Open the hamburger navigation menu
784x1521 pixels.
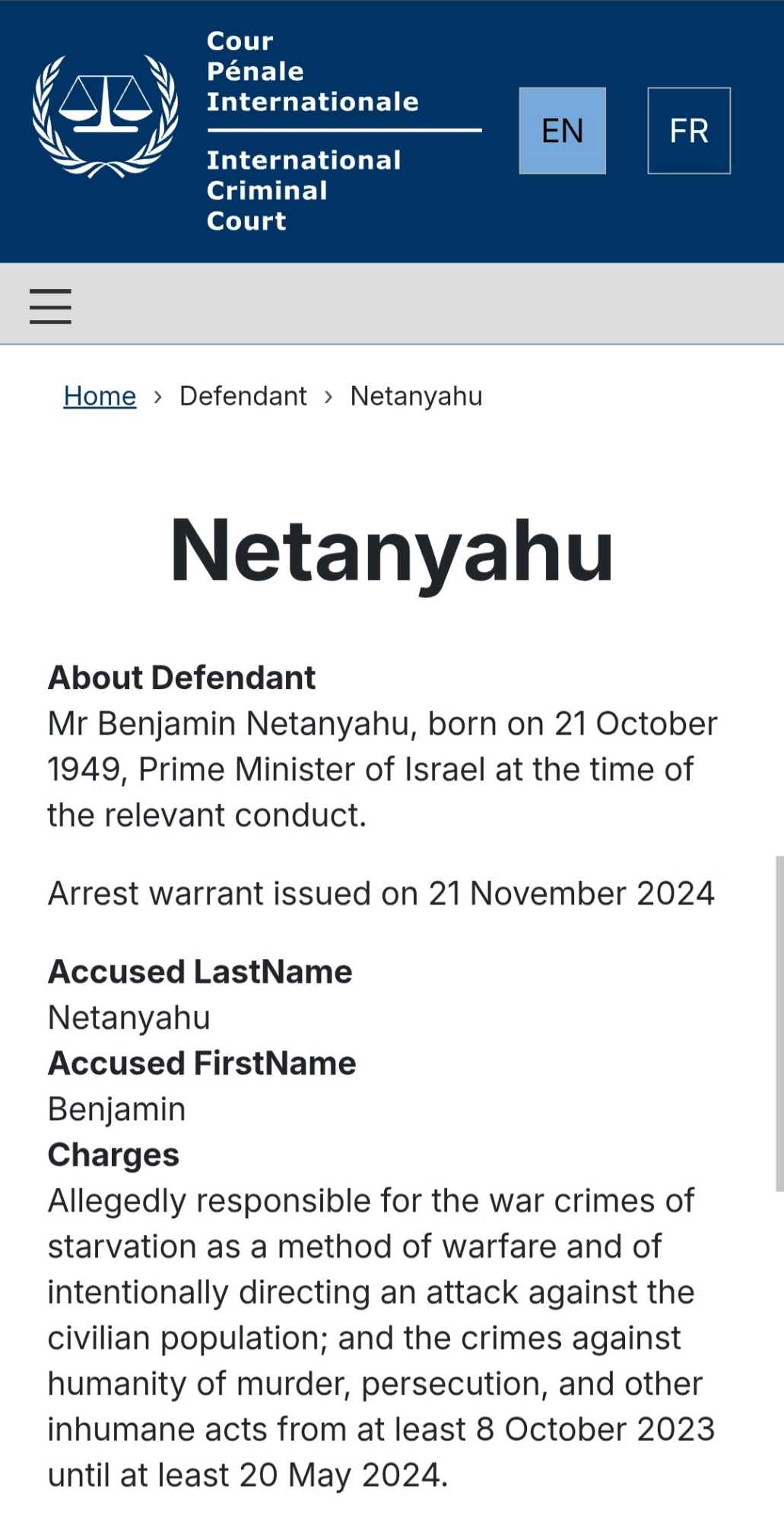50,306
